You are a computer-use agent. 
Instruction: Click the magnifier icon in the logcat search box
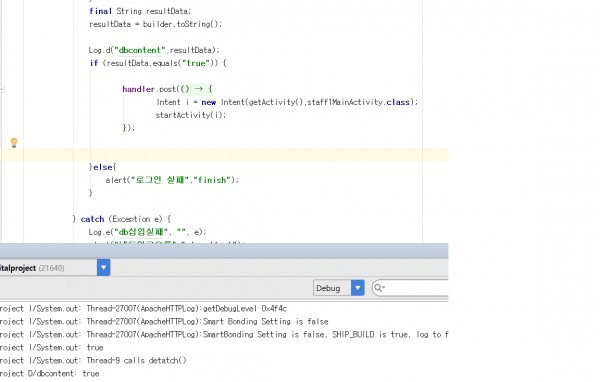click(379, 288)
